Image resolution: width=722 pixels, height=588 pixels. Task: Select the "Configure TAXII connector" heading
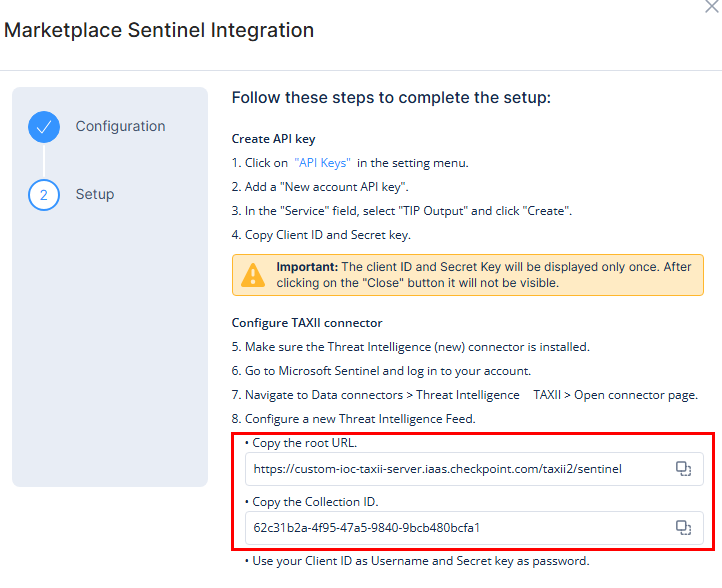pos(307,323)
